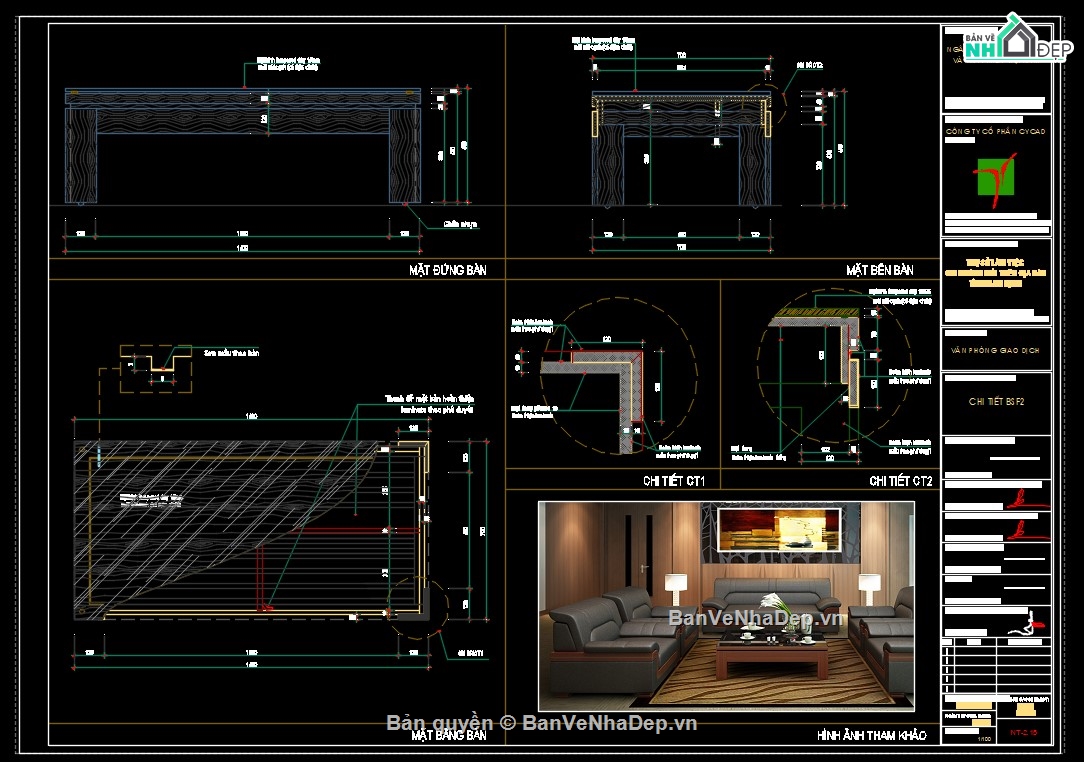Click the left wooden leg in front elevation
Image resolution: width=1084 pixels, height=762 pixels.
pyautogui.click(x=82, y=155)
